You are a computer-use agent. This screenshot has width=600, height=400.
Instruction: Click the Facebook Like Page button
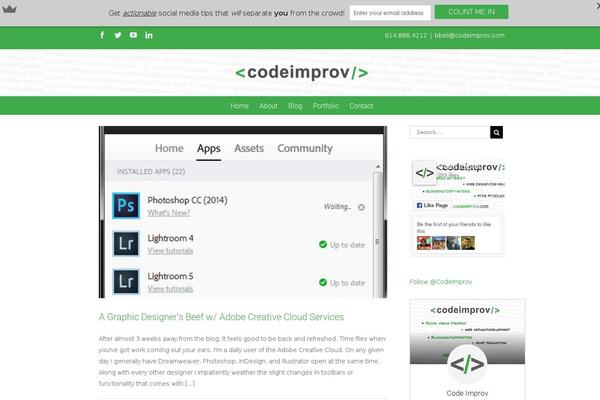pyautogui.click(x=432, y=206)
